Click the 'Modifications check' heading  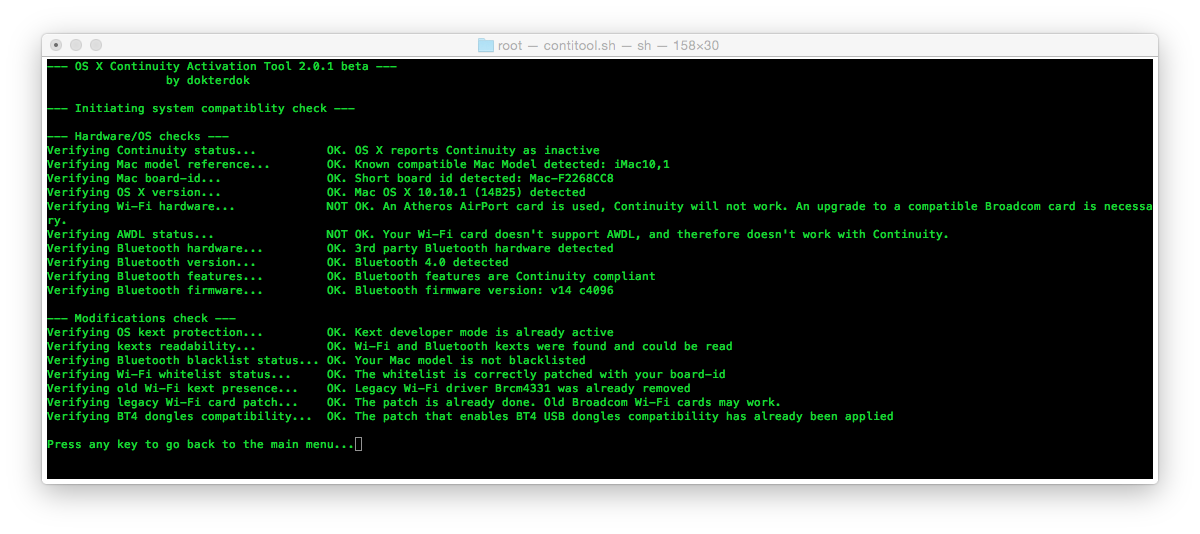pyautogui.click(x=142, y=318)
